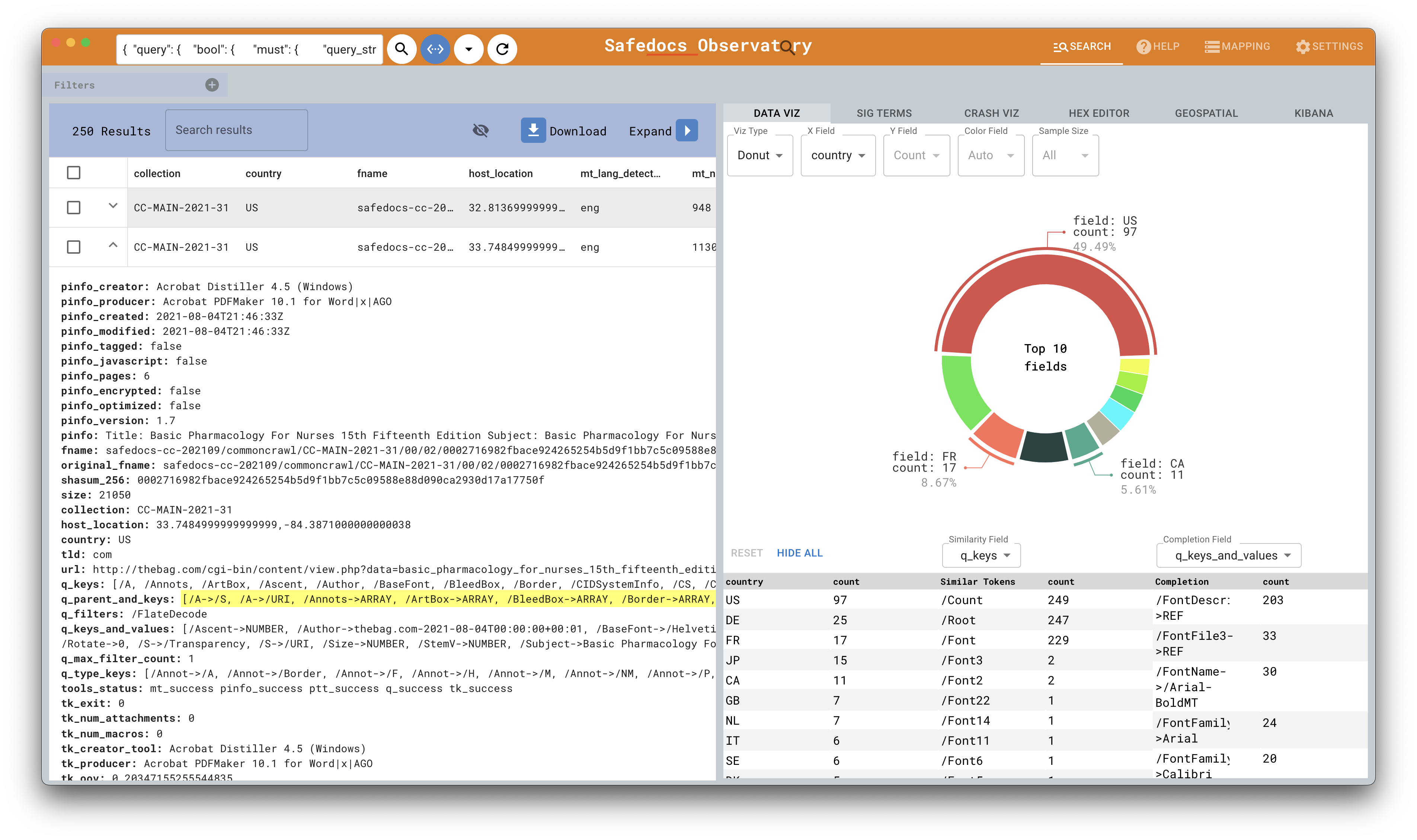Open Settings via gear icon

coord(1303,47)
